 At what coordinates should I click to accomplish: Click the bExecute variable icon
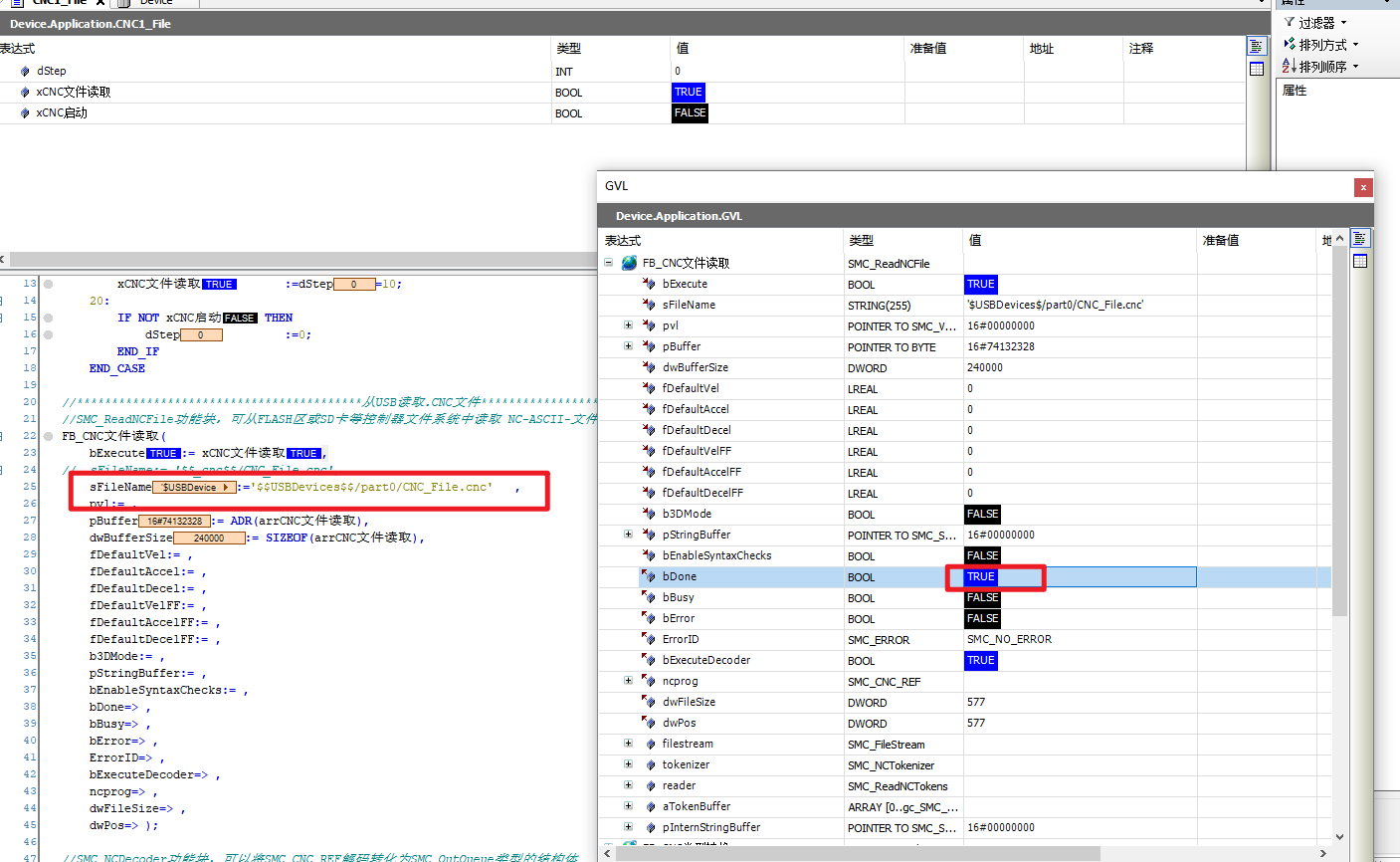click(650, 284)
